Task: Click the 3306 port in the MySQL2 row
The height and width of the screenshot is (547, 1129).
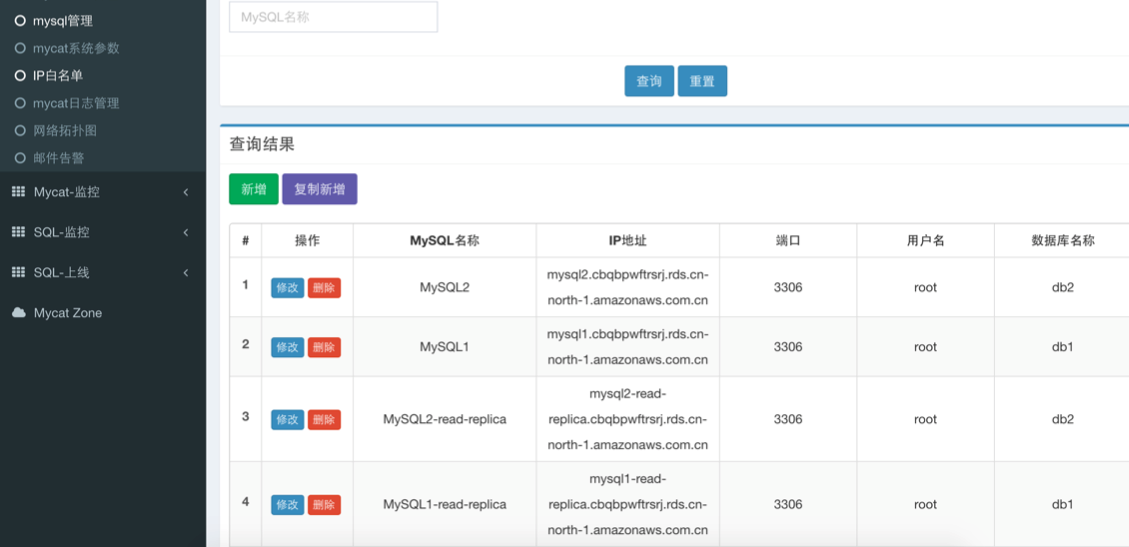Action: 788,288
